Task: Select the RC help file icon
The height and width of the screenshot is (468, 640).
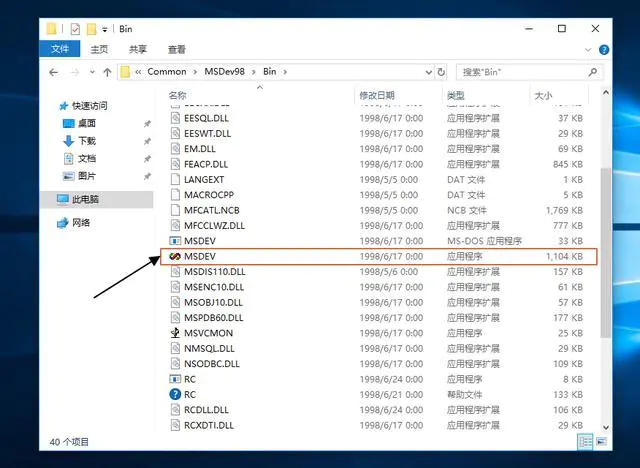Action: click(175, 395)
